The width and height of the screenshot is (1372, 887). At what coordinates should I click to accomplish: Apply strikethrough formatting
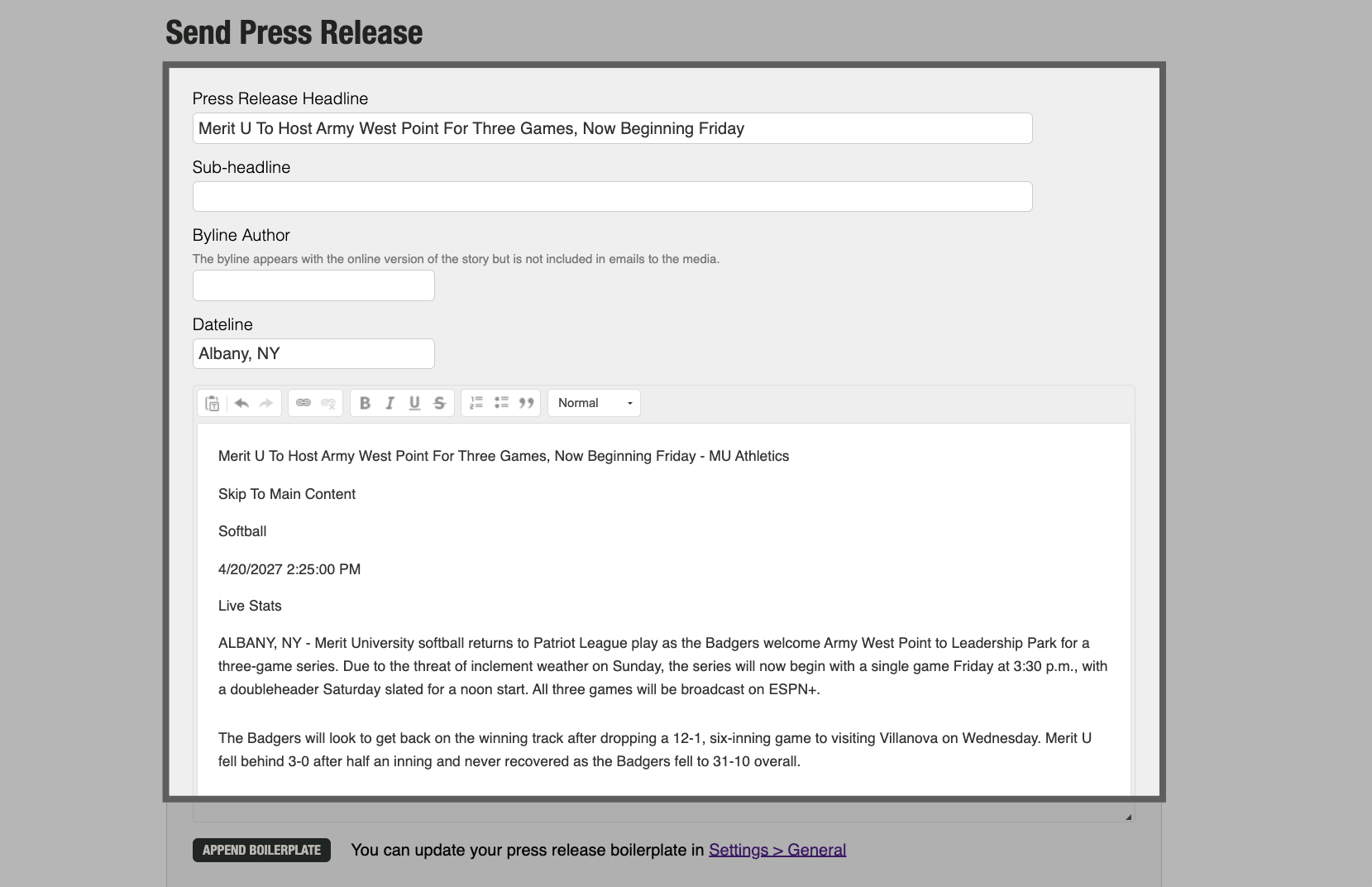pos(439,403)
